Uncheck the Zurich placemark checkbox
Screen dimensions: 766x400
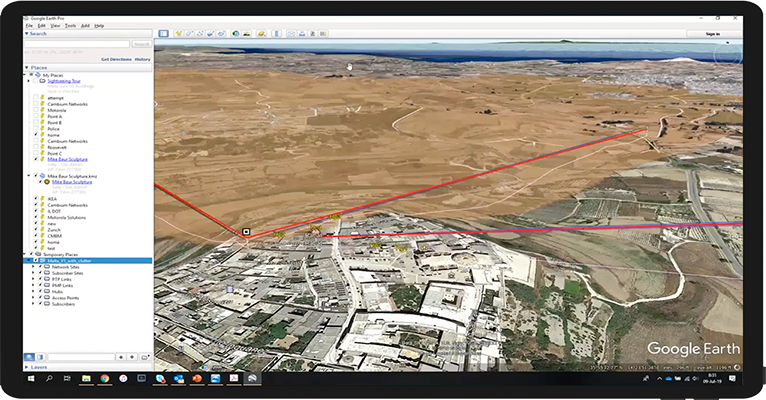tap(36, 230)
